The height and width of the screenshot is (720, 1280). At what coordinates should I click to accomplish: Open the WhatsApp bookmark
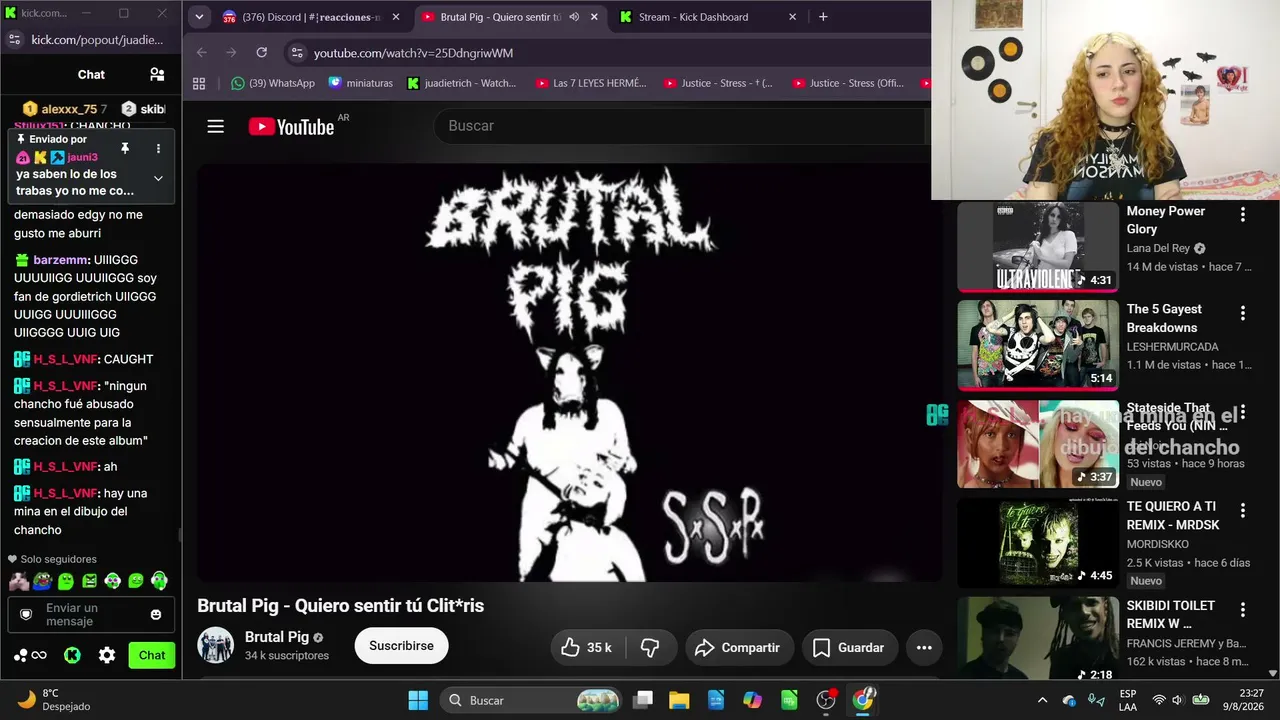pos(273,83)
